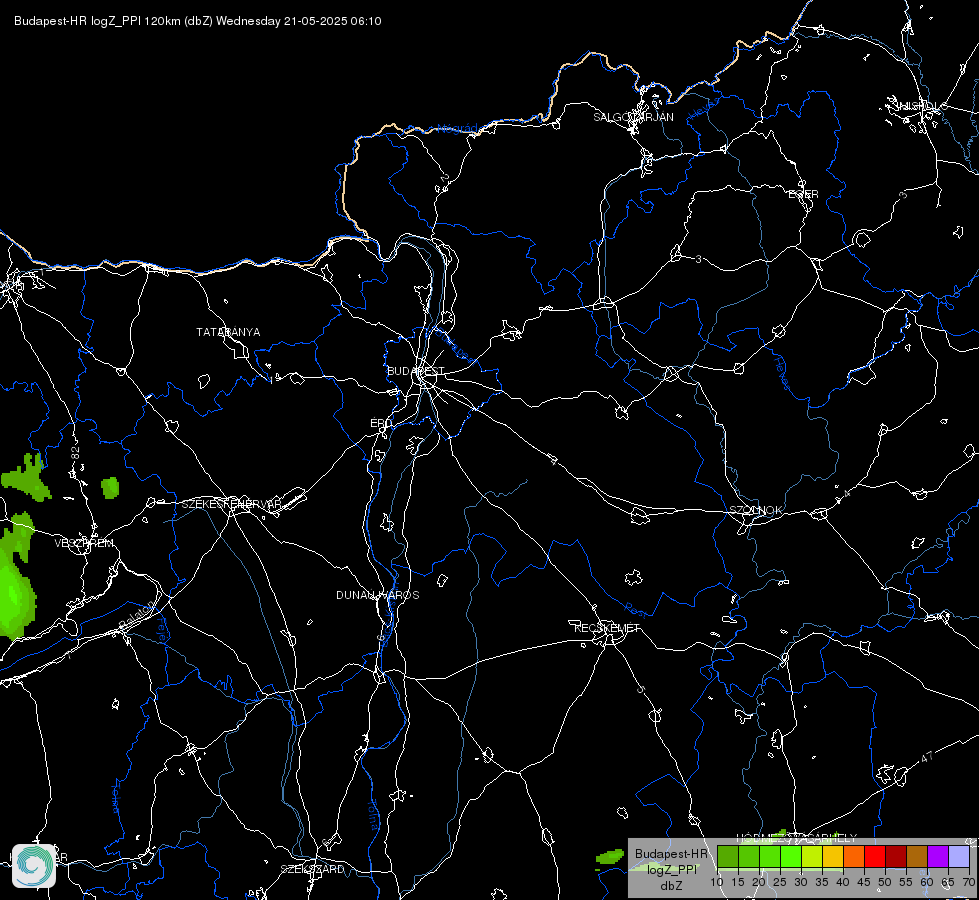Image resolution: width=979 pixels, height=900 pixels.
Task: Select the 50 dBZ dark red swatch
Action: point(896,856)
